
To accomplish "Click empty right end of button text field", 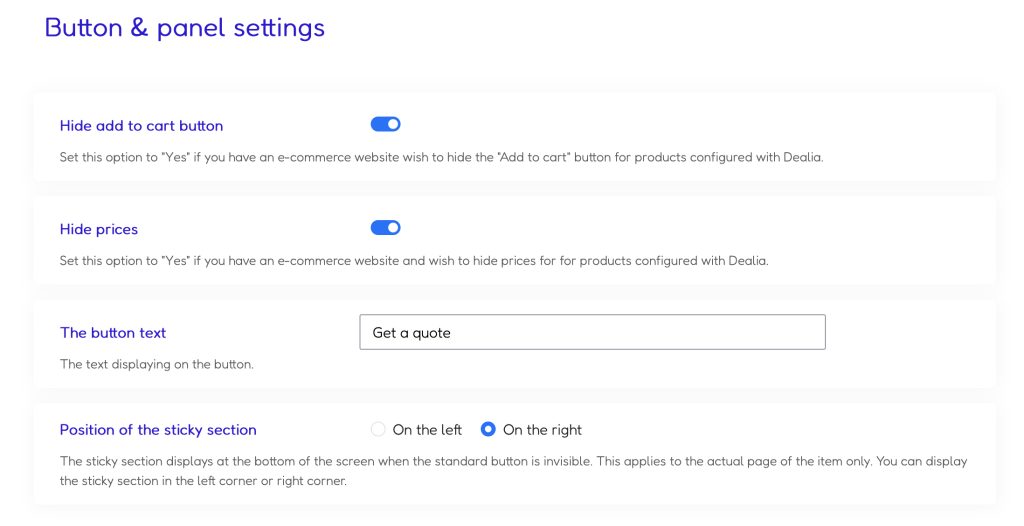I will pyautogui.click(x=751, y=332).
